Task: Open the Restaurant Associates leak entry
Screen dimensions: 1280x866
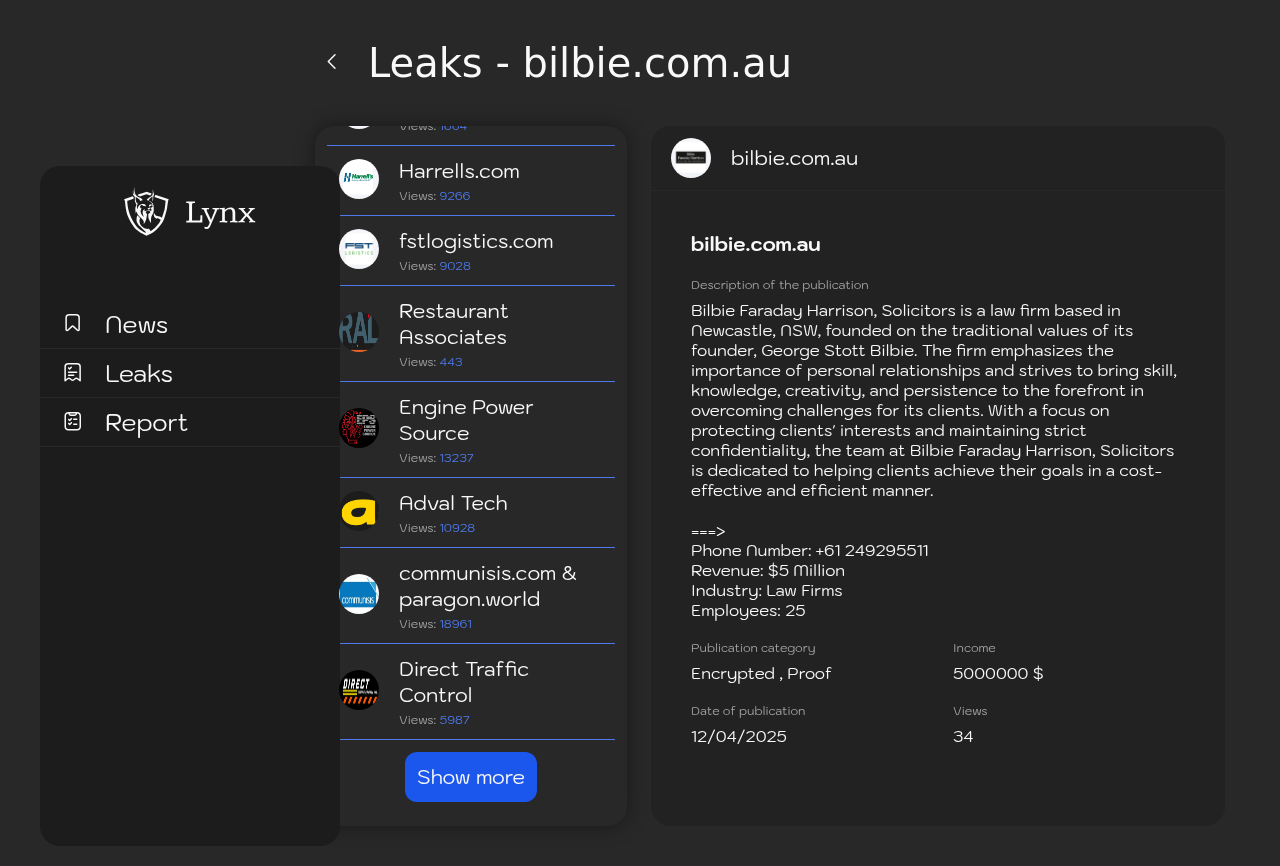Action: 471,334
